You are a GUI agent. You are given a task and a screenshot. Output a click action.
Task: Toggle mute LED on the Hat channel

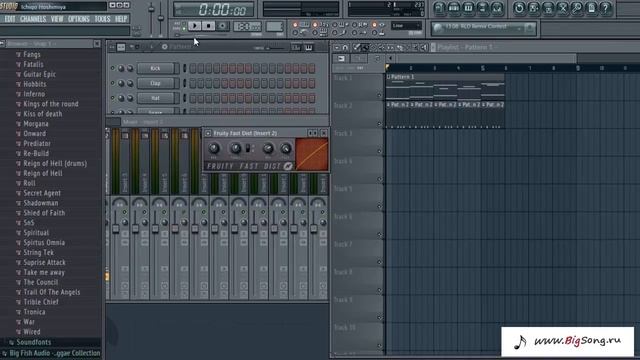pyautogui.click(x=113, y=98)
